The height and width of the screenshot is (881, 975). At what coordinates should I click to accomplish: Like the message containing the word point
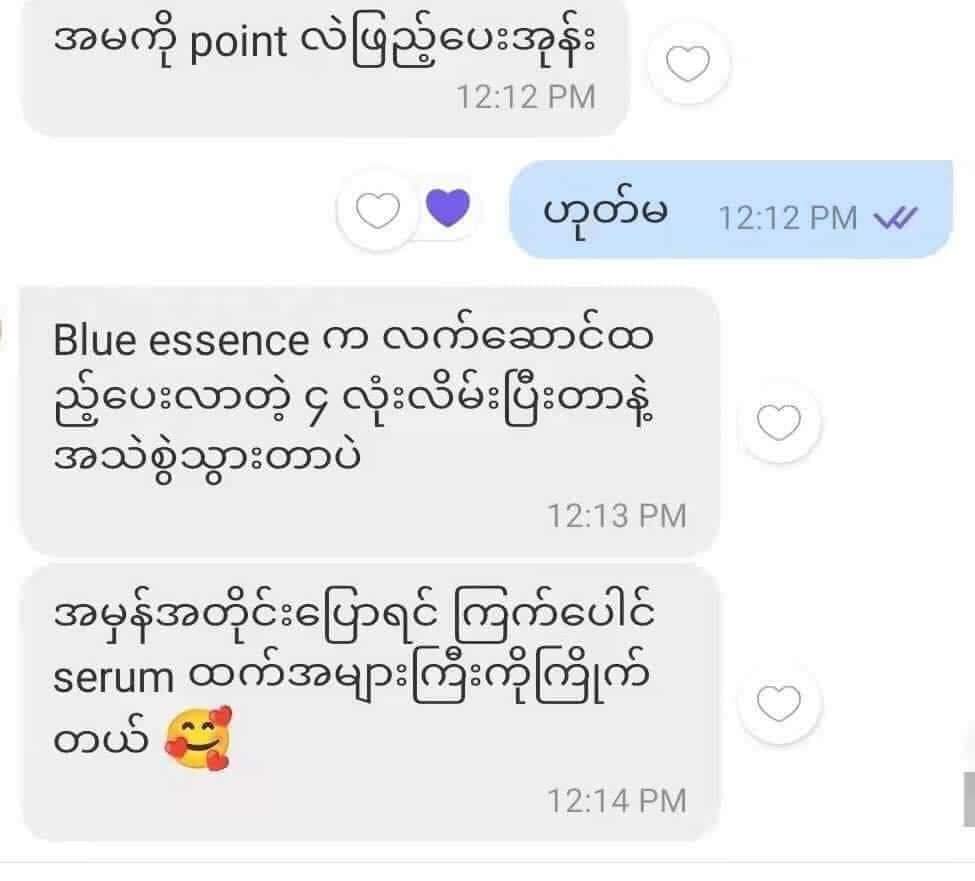[687, 63]
